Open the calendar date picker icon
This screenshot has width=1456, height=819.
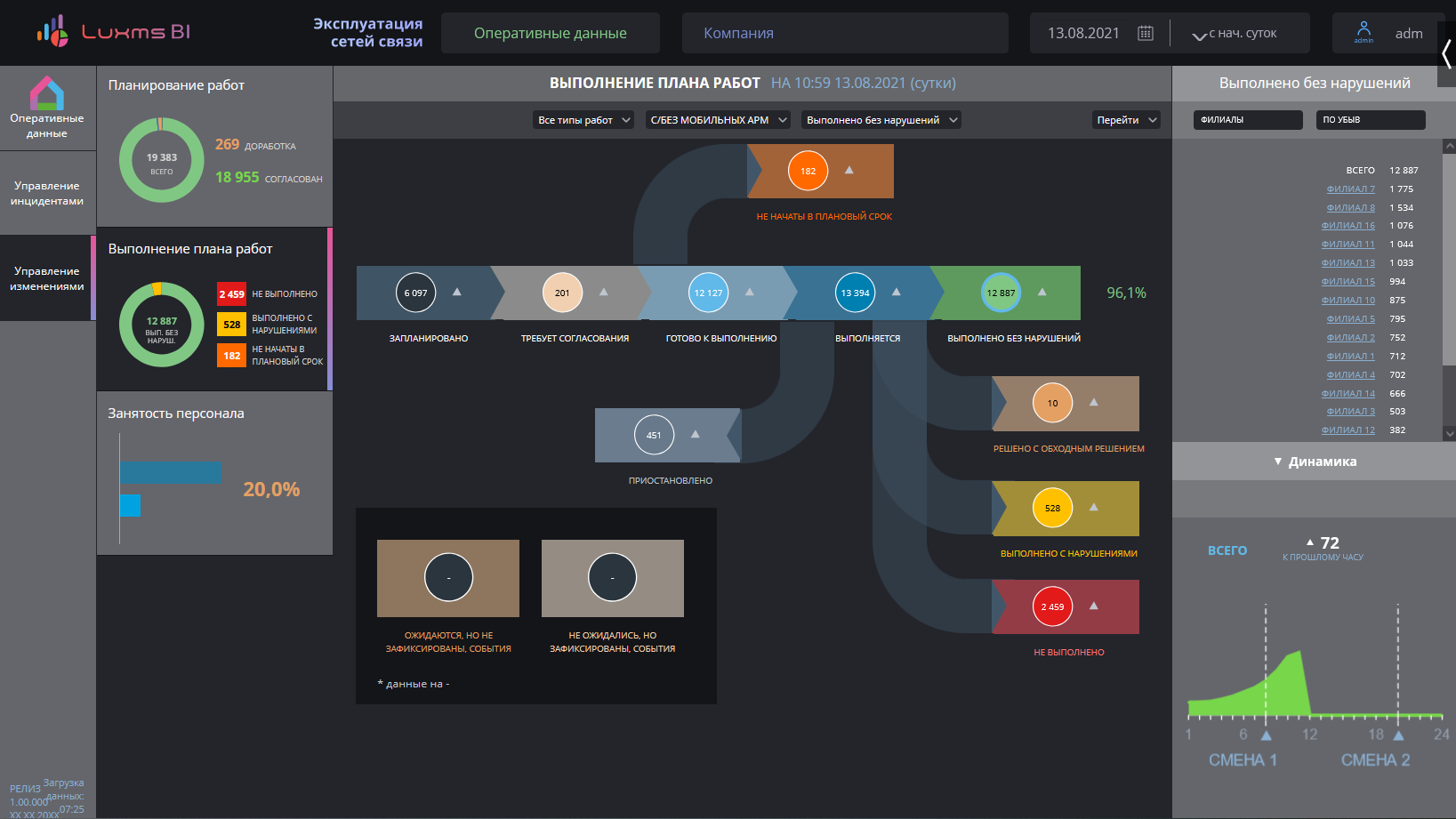1146,33
